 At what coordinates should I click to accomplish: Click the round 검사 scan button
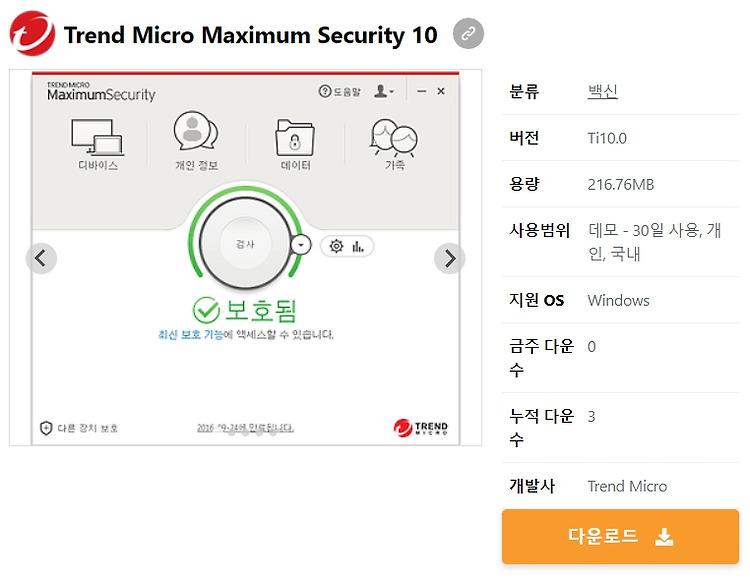tap(245, 244)
